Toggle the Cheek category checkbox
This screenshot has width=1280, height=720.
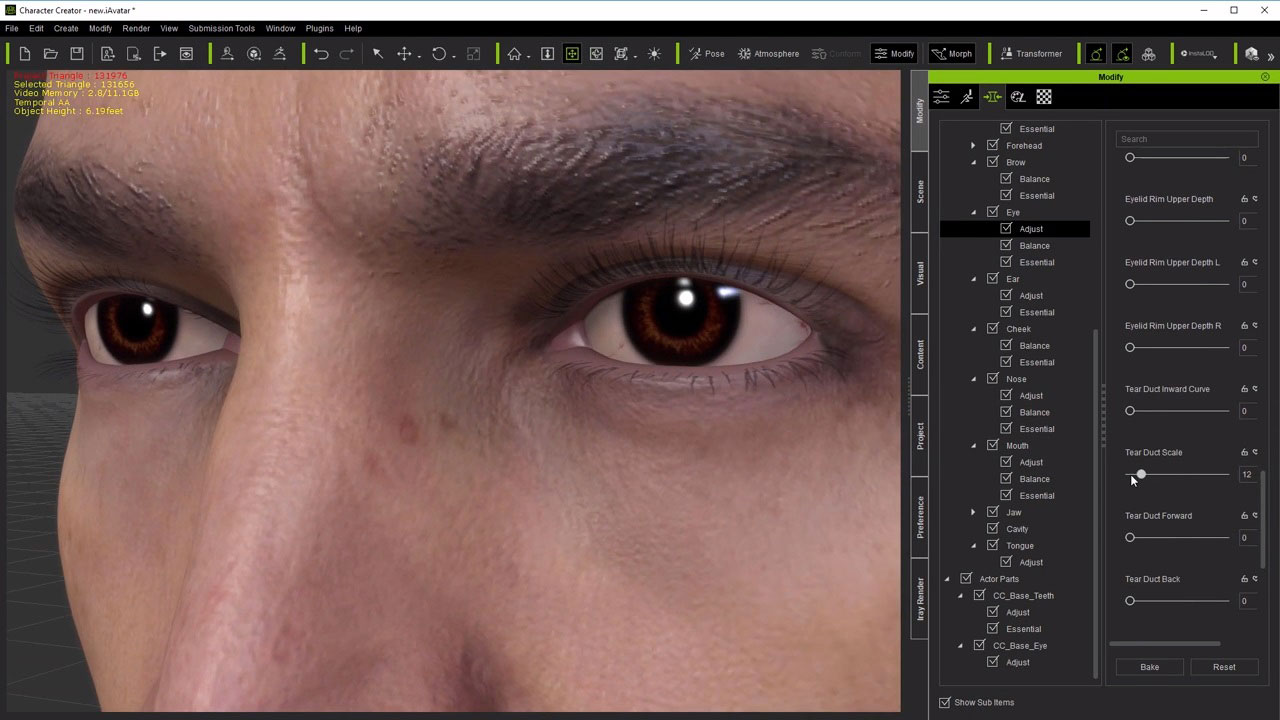point(993,329)
